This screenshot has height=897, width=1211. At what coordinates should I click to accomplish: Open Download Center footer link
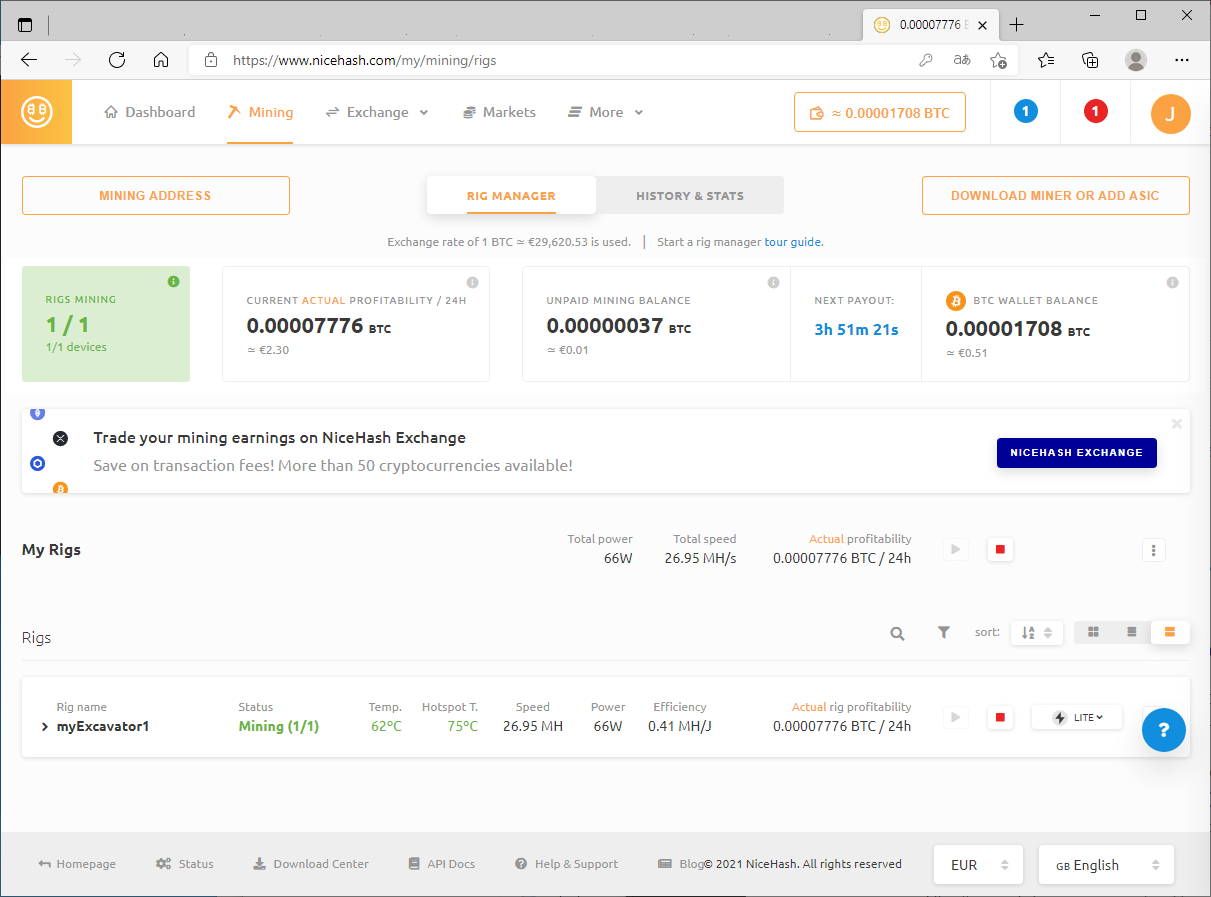[x=311, y=864]
